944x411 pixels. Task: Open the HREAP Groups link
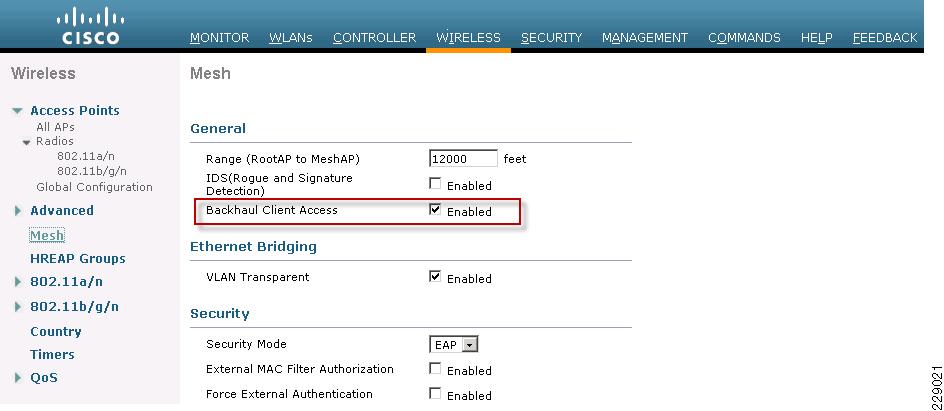coord(78,259)
